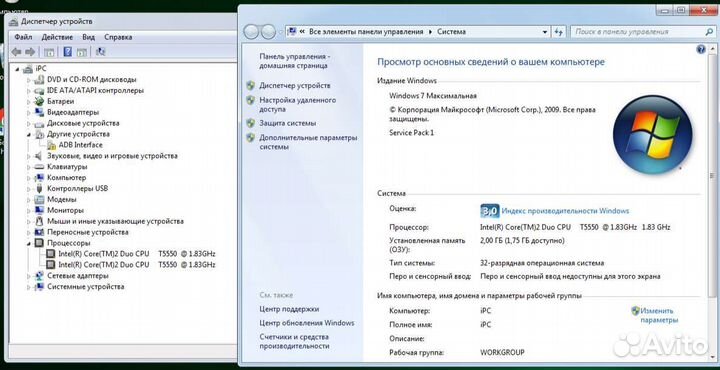Screen dimensions: 720x370
Task: Select the Процессоры category icon
Action: tap(40, 243)
